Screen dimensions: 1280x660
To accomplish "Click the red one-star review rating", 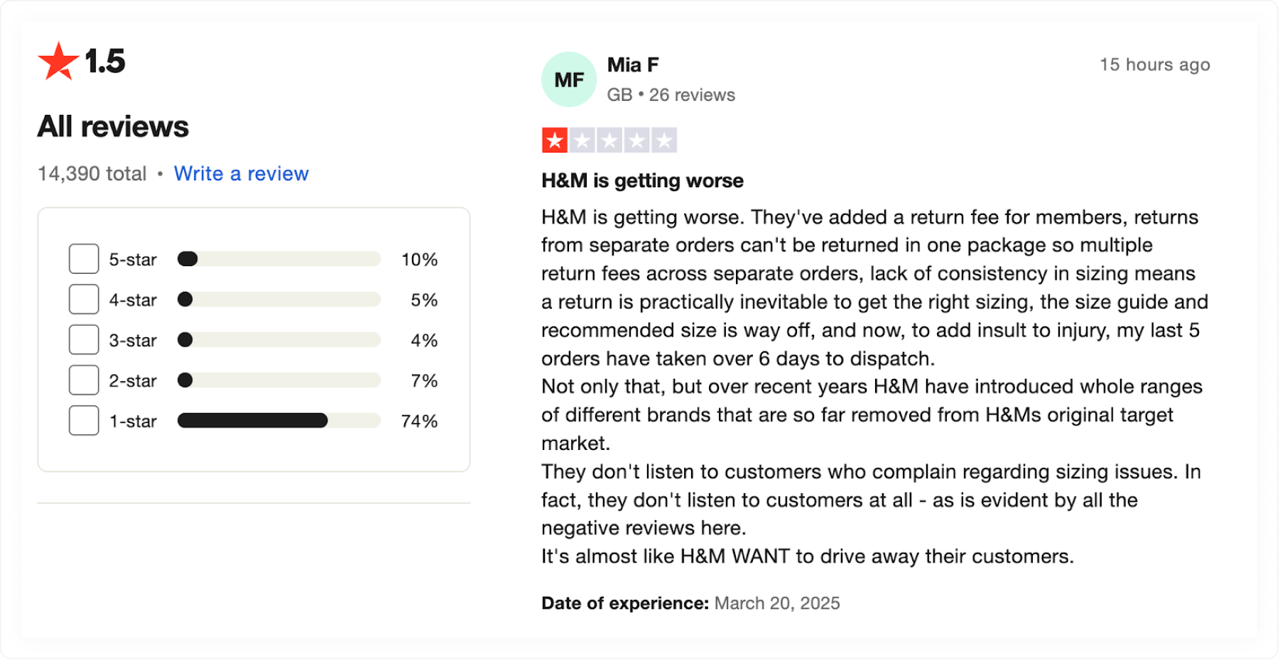I will click(555, 141).
